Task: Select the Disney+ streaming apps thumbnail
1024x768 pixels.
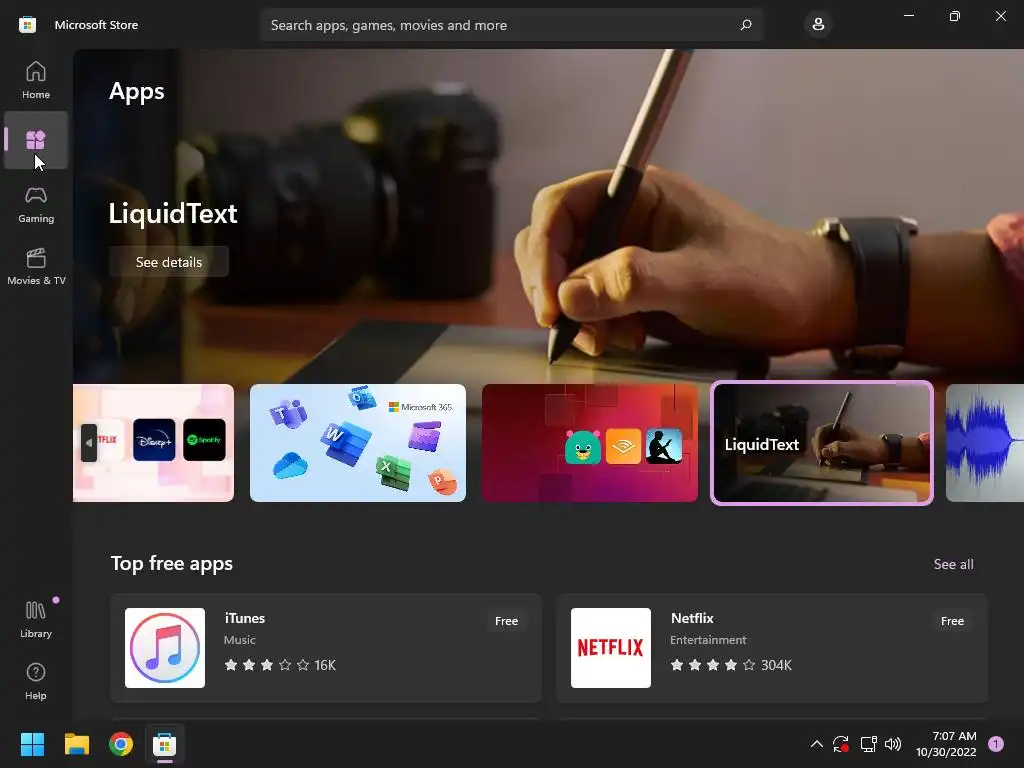Action: point(153,443)
